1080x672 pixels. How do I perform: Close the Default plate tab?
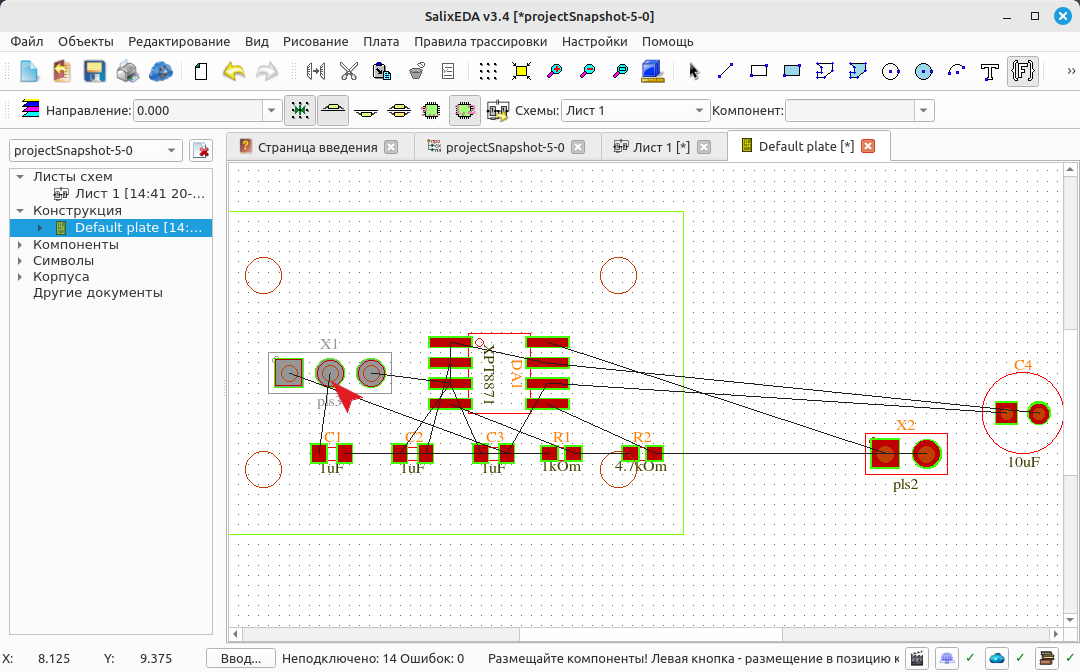coord(868,146)
